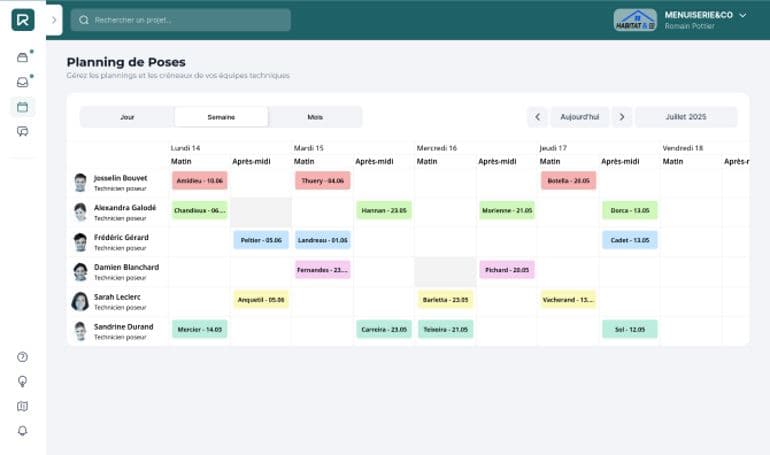Select the calendar planning icon in sidebar
Viewport: 770px width, 455px height.
click(x=22, y=107)
